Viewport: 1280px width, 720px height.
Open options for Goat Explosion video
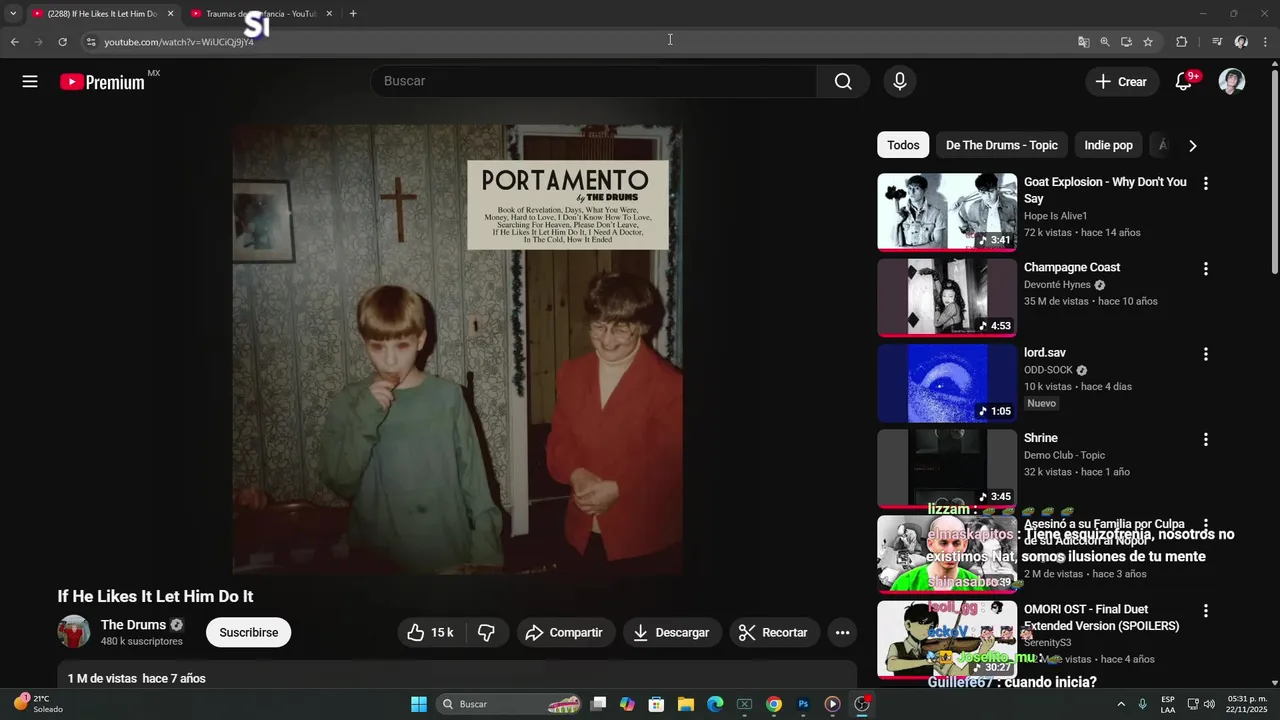[x=1206, y=183]
